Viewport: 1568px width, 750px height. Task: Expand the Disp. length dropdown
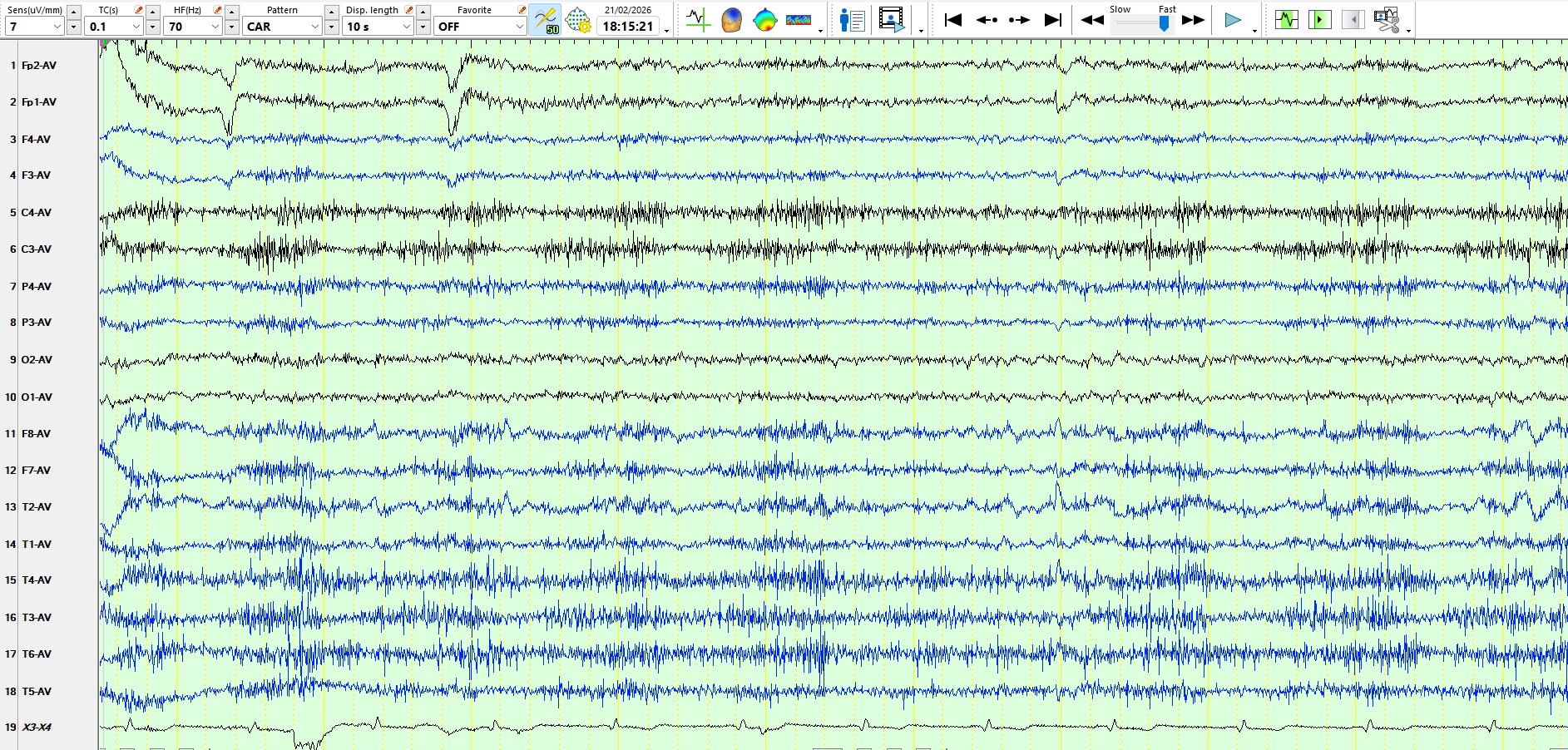point(406,27)
